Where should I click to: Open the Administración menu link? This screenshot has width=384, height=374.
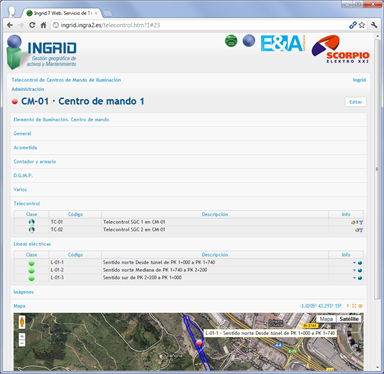click(28, 89)
